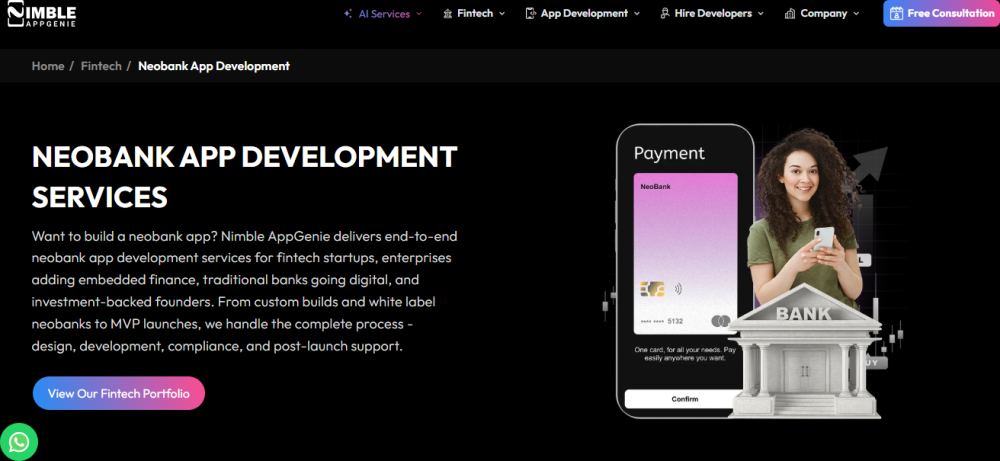
Task: Click the Nimble AppGenie logo
Action: click(x=41, y=13)
